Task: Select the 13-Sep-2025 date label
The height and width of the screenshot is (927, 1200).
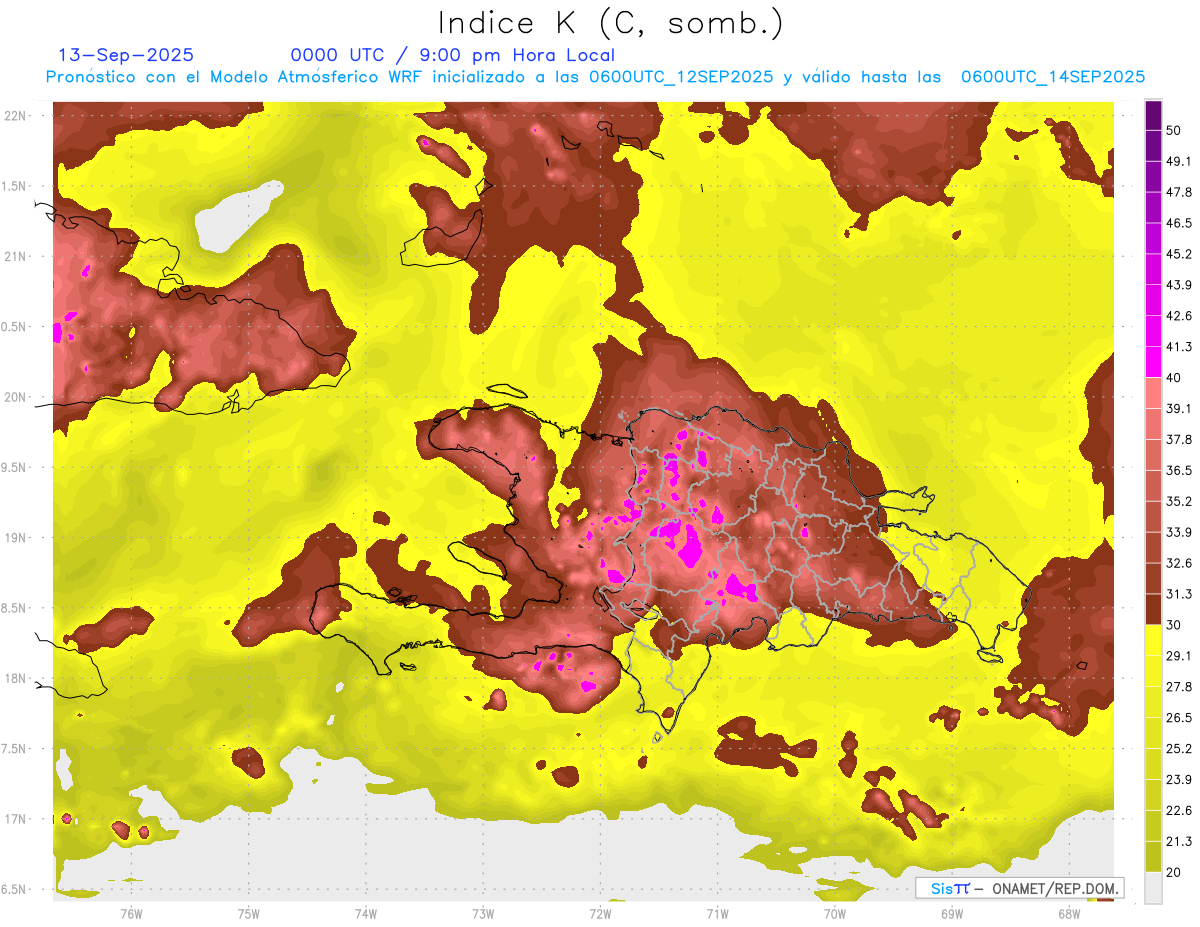Action: pos(126,55)
